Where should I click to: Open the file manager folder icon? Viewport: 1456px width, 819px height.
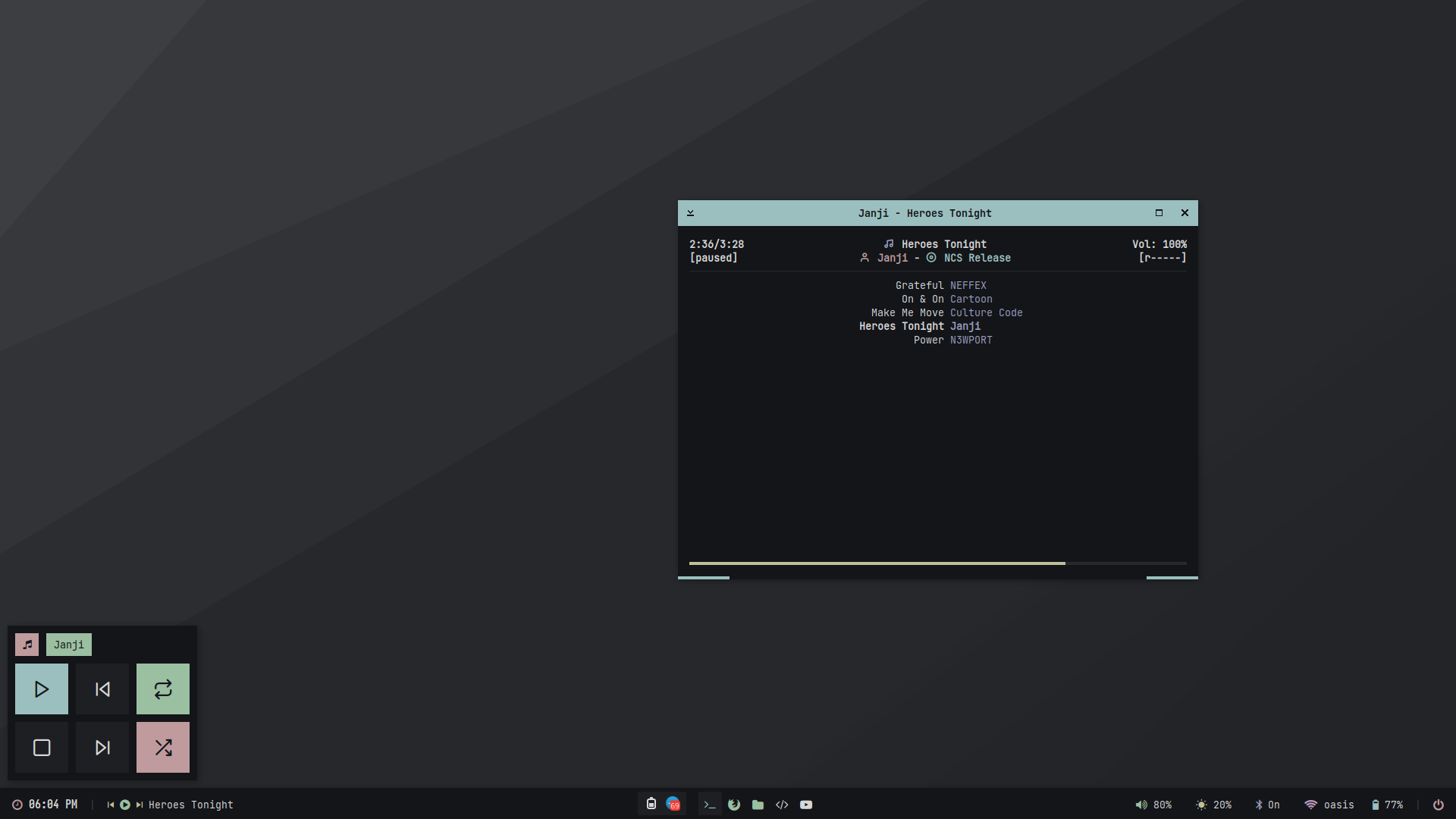click(x=758, y=805)
